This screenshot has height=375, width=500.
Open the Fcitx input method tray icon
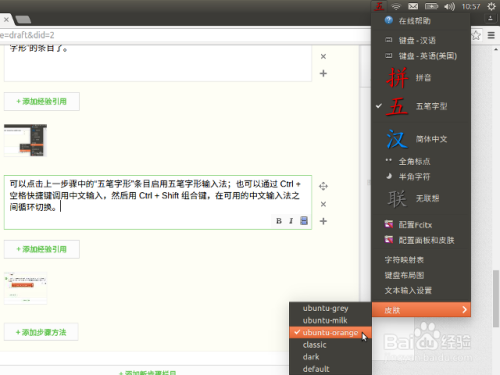tap(379, 6)
